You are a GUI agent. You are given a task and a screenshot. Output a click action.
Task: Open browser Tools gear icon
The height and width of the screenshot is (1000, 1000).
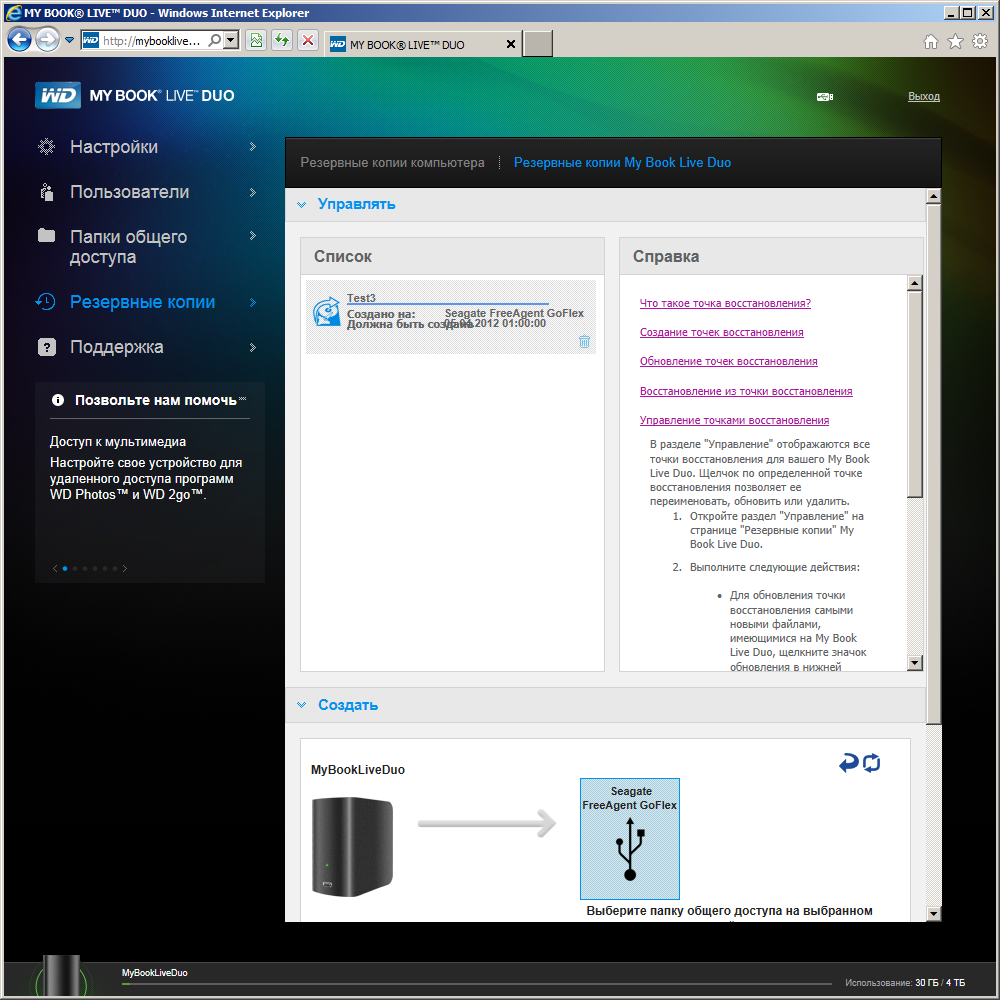980,42
